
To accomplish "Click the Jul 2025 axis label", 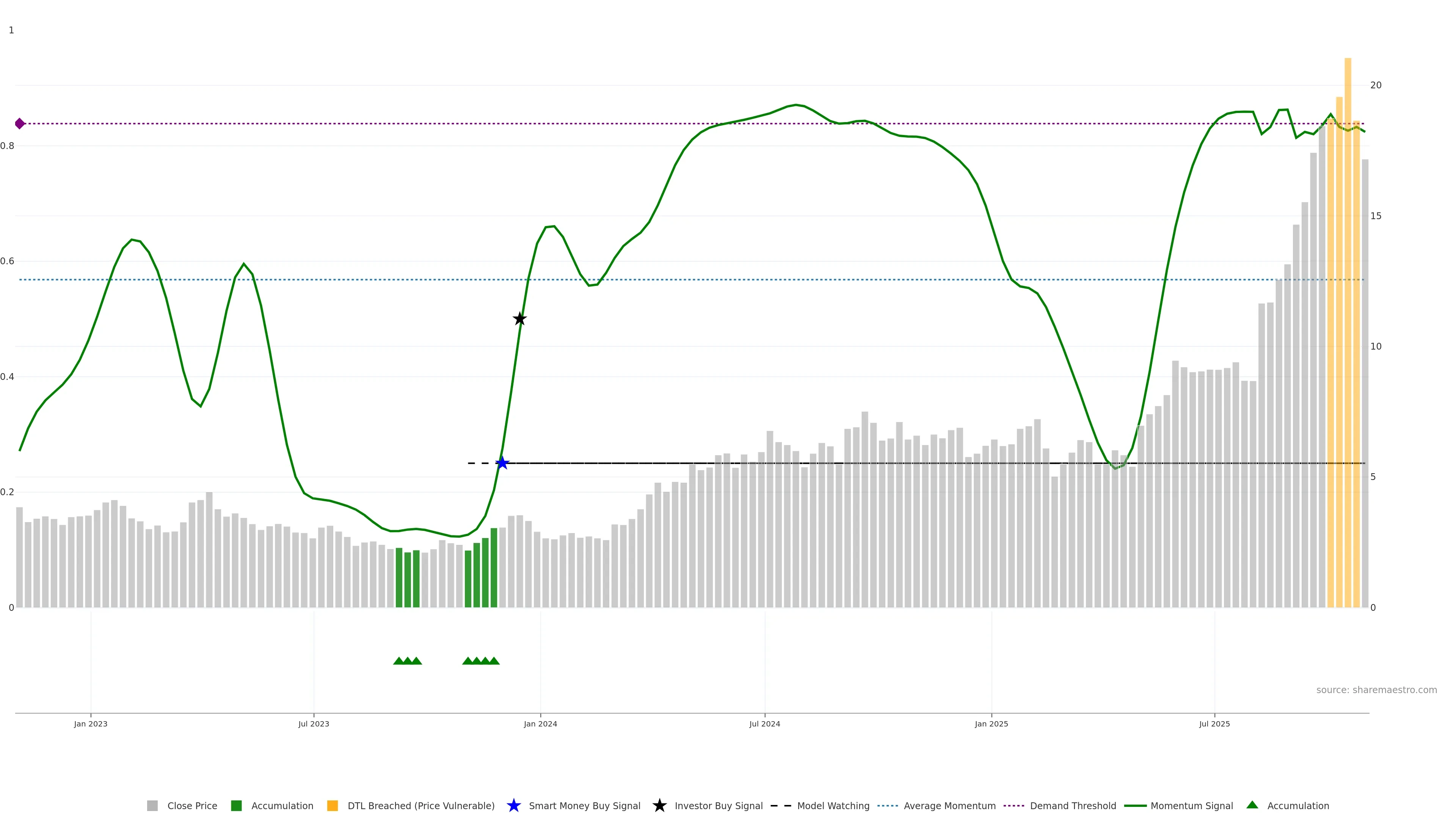I will coord(1214,723).
